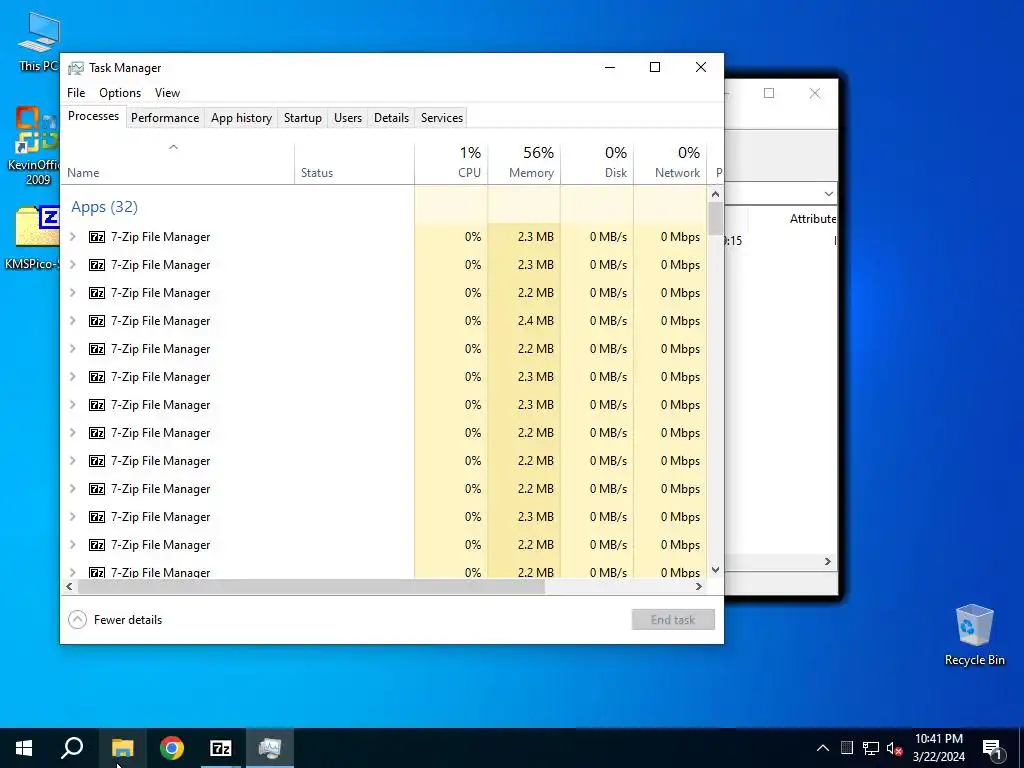Maximize the background 7-Zip window
Image resolution: width=1024 pixels, height=768 pixels.
(769, 93)
